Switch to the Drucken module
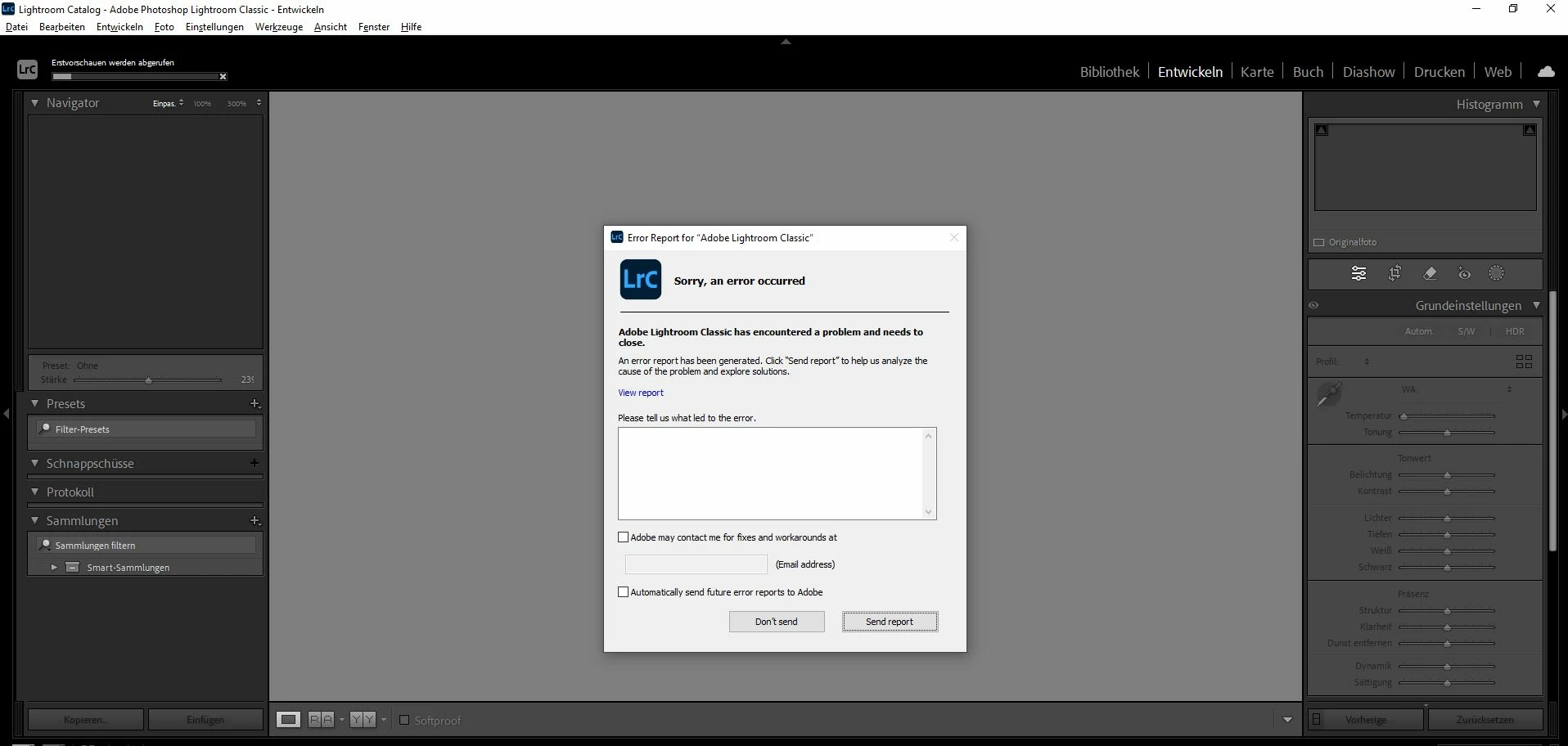 1439,72
